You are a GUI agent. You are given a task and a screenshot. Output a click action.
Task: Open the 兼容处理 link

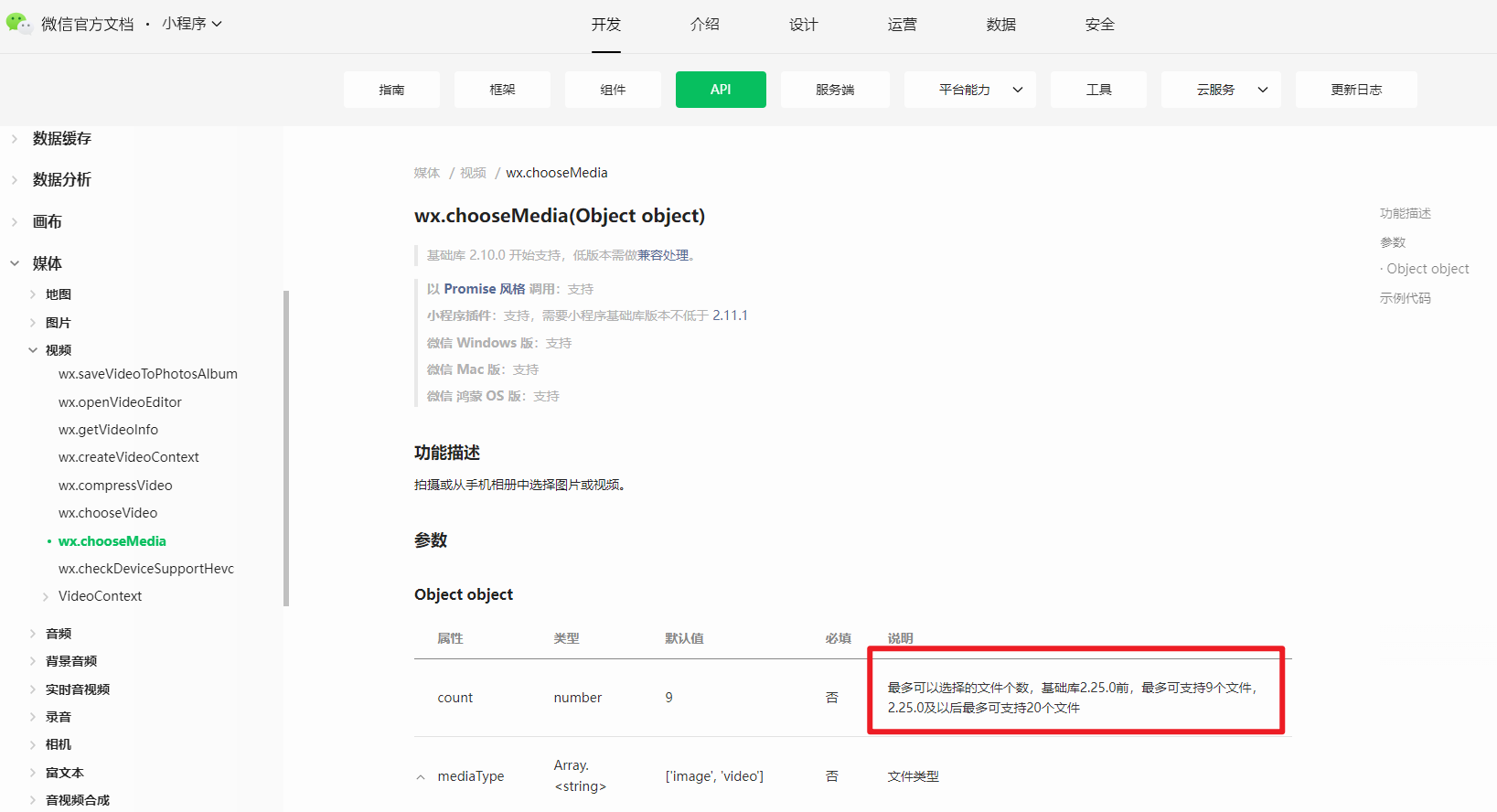tap(663, 255)
